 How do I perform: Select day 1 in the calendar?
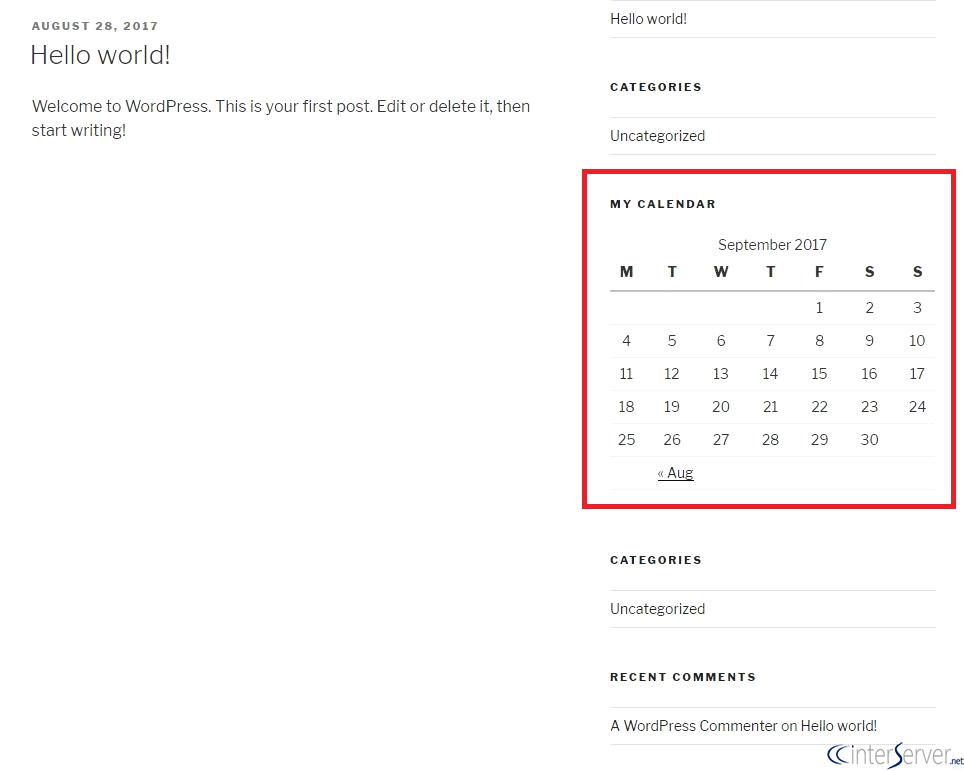click(819, 307)
